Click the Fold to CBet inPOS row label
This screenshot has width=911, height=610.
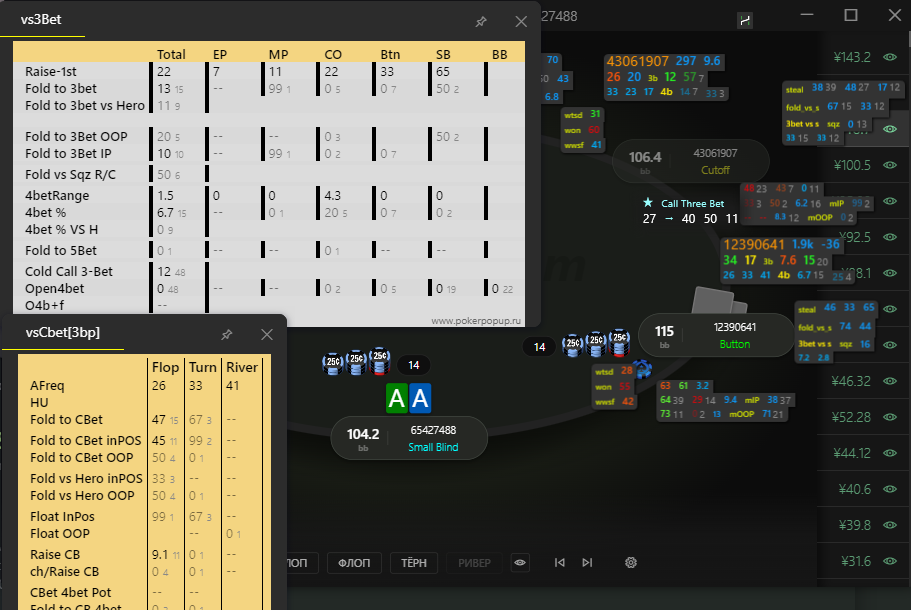85,440
